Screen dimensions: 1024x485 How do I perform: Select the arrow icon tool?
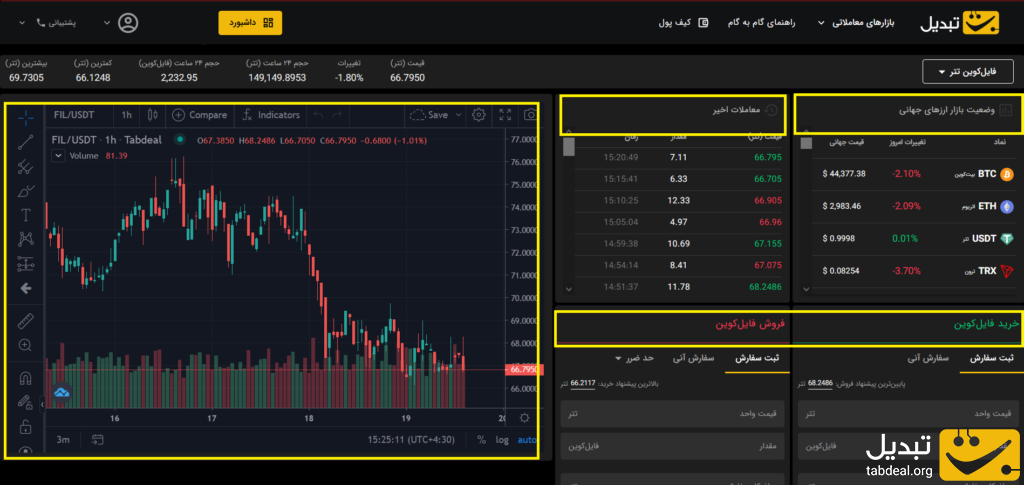(25, 289)
